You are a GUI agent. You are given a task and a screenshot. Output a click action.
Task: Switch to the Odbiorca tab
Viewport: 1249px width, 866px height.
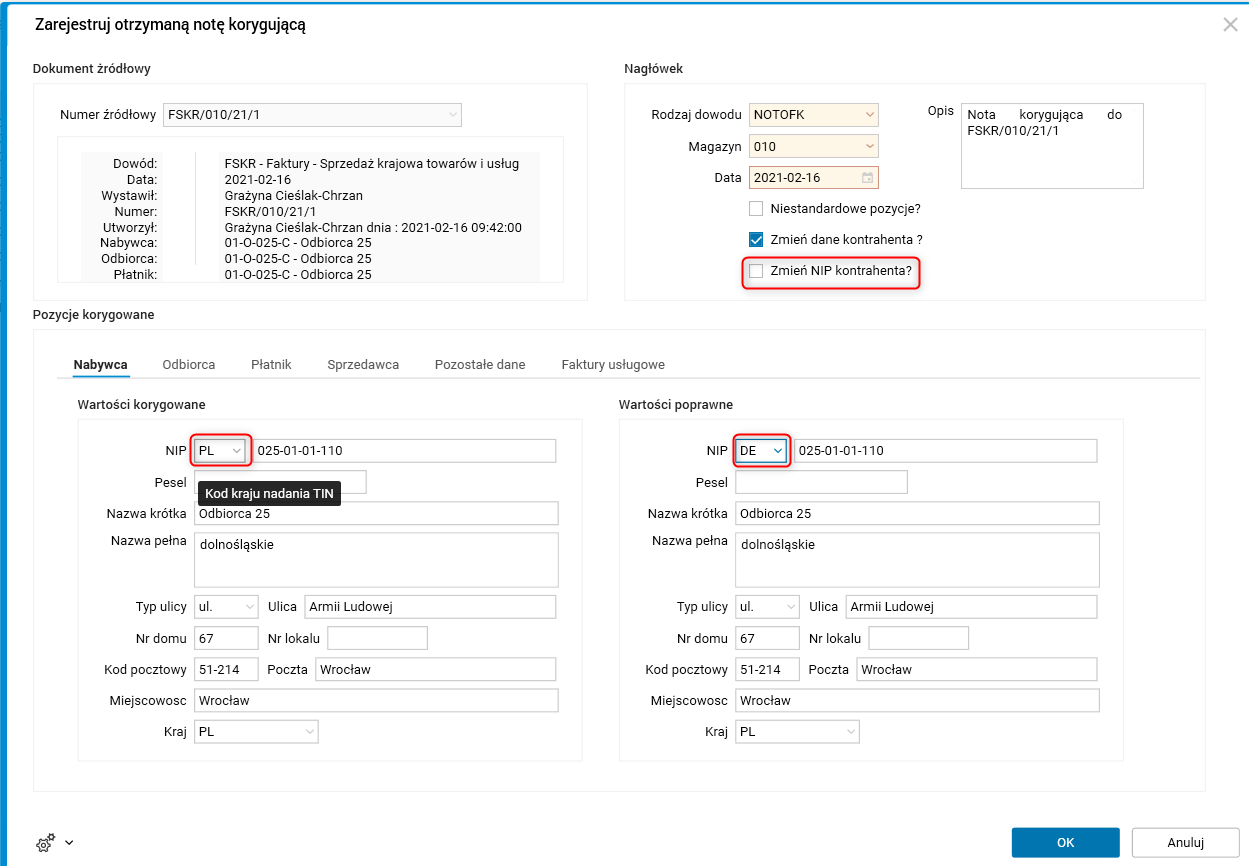tap(189, 365)
